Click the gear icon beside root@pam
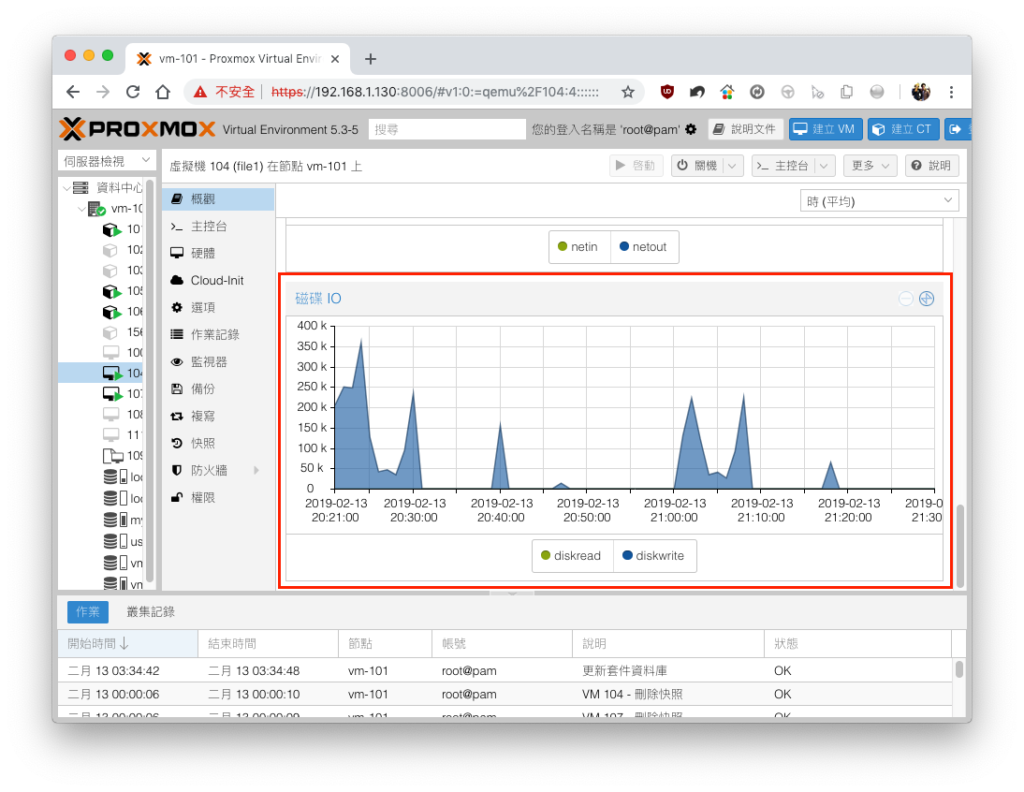This screenshot has height=792, width=1024. coord(690,129)
